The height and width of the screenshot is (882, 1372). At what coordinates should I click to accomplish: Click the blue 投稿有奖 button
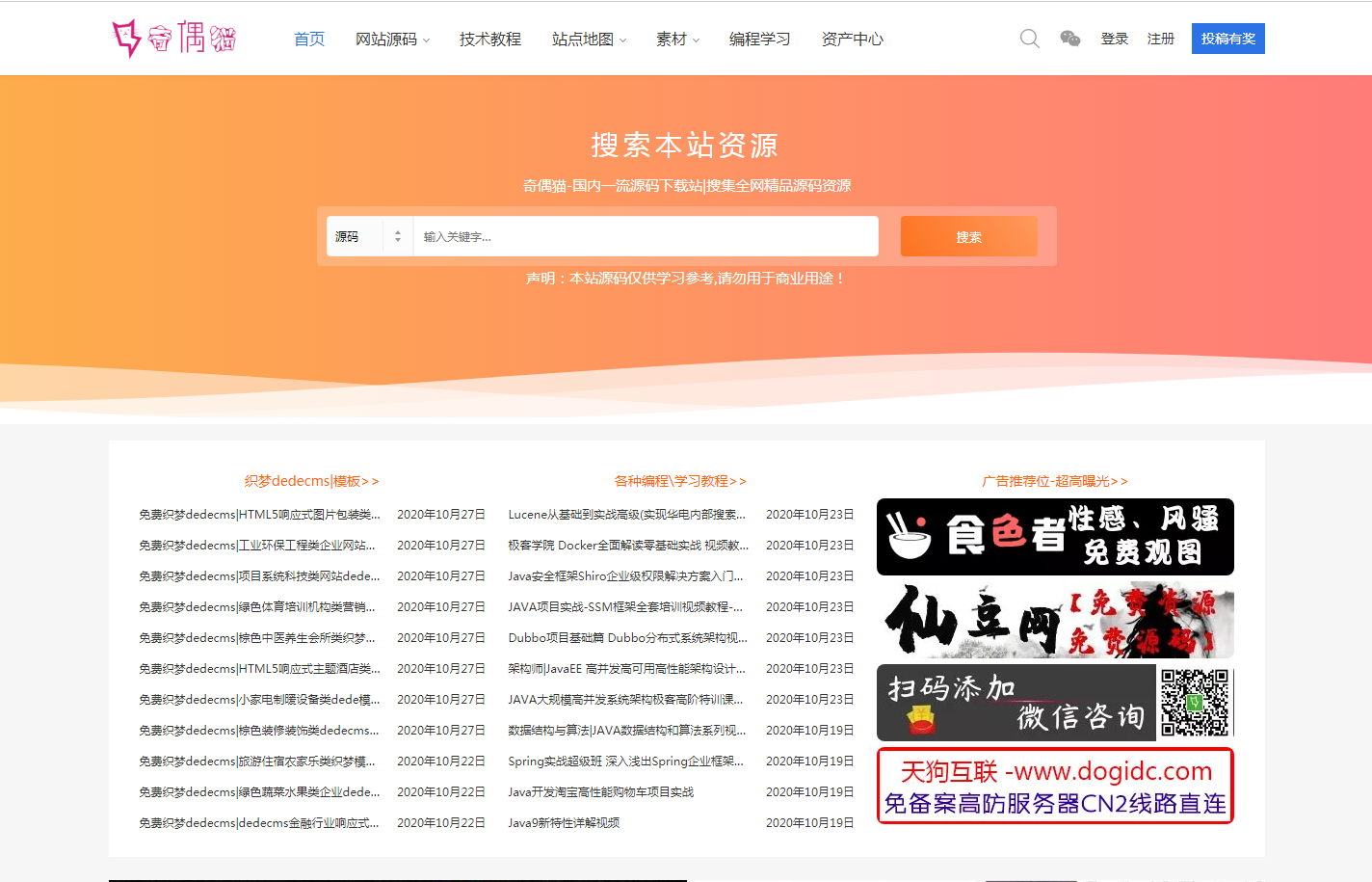[1227, 39]
